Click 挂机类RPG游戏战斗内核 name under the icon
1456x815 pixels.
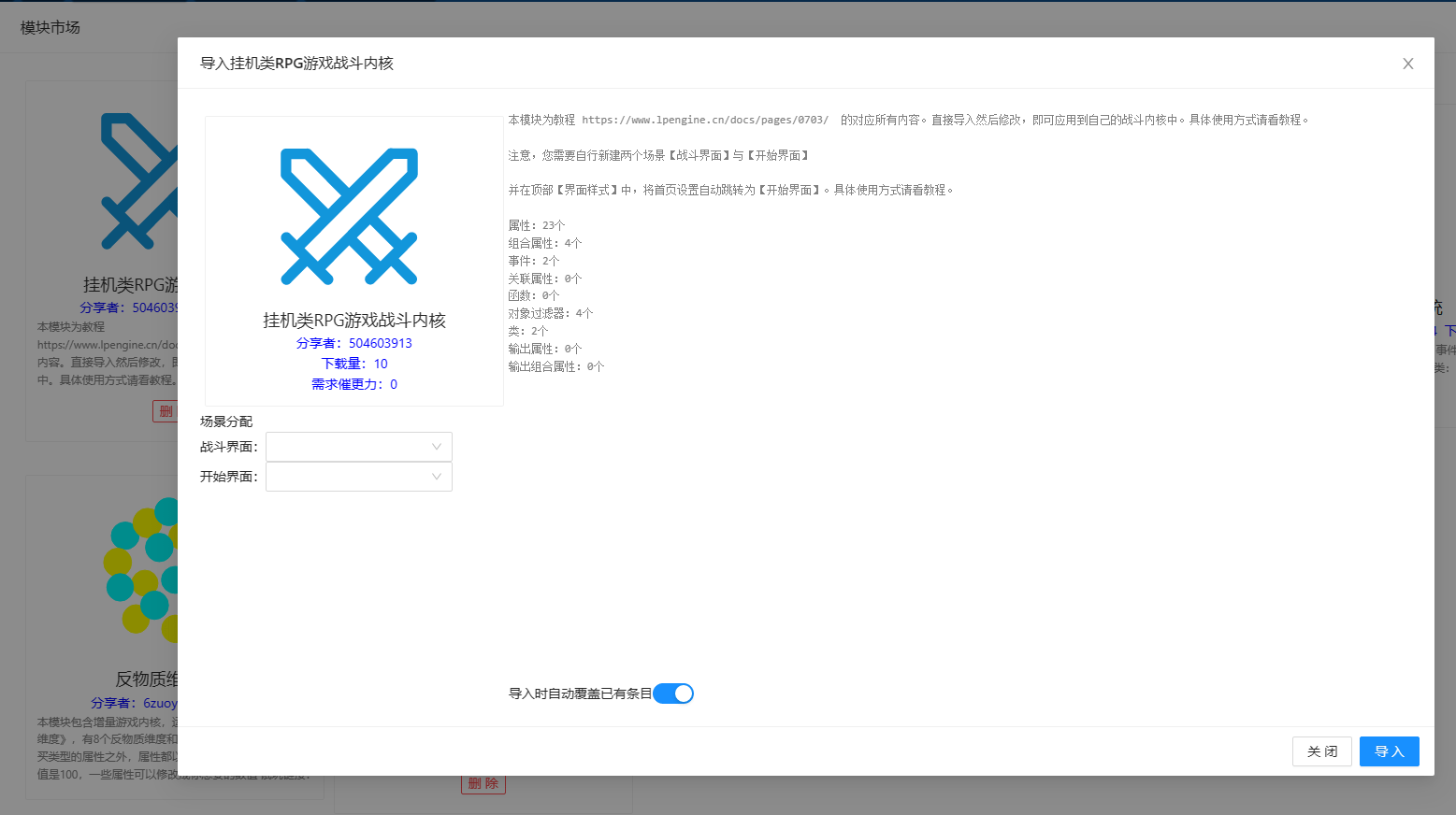(x=354, y=320)
